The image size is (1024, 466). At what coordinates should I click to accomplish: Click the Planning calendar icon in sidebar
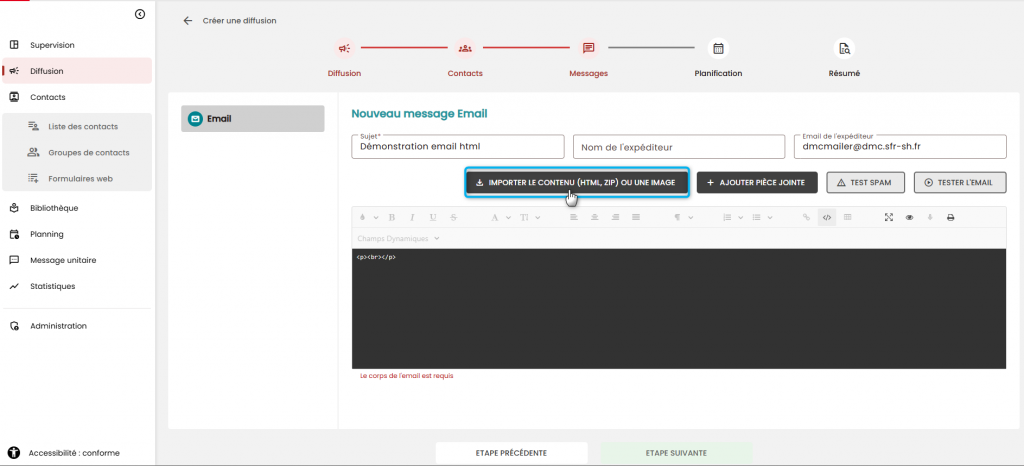tap(14, 234)
